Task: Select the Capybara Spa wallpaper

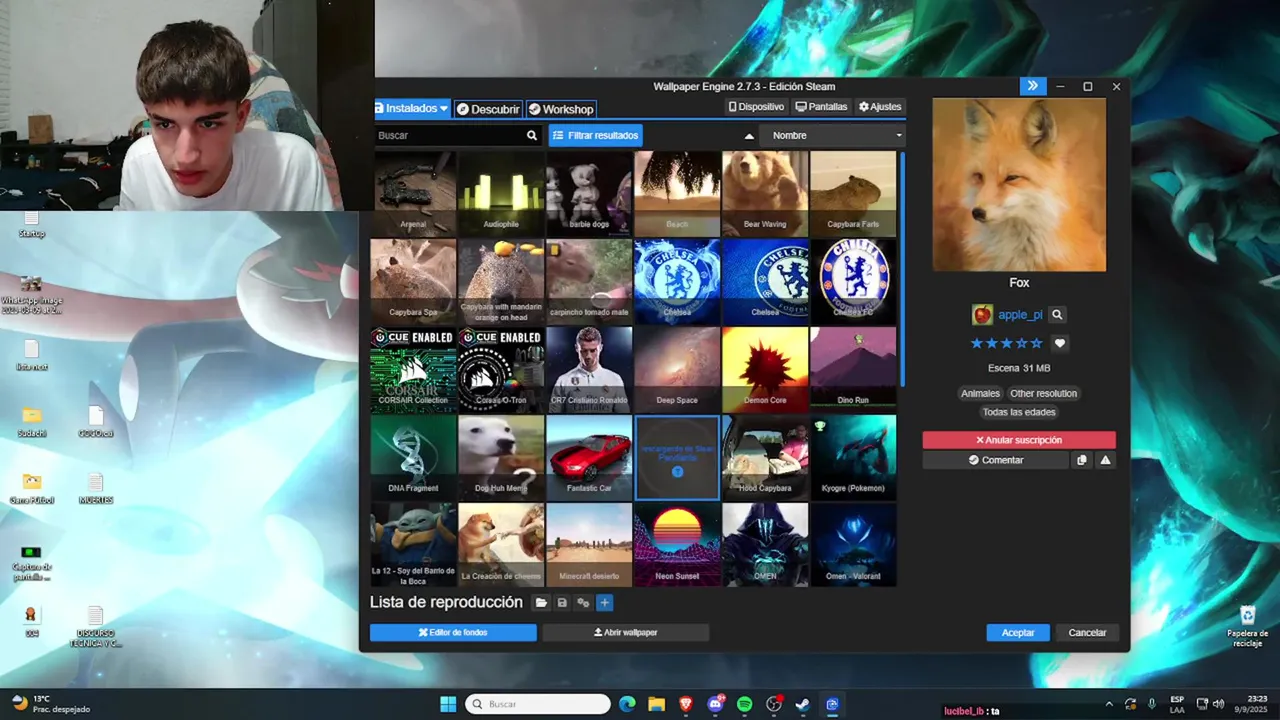Action: (414, 281)
